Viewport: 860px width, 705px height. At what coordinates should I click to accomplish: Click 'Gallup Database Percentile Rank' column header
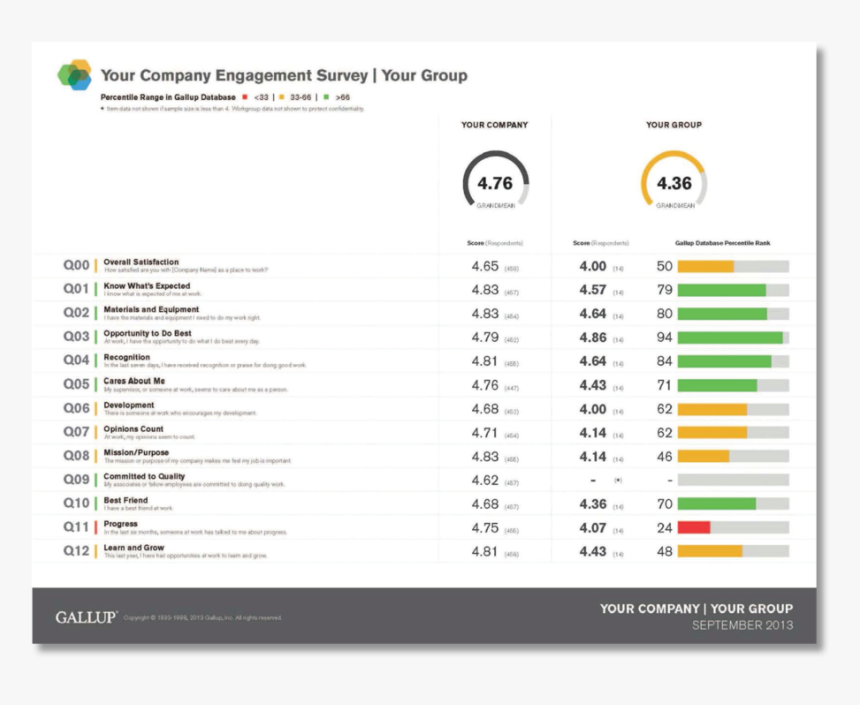[722, 242]
